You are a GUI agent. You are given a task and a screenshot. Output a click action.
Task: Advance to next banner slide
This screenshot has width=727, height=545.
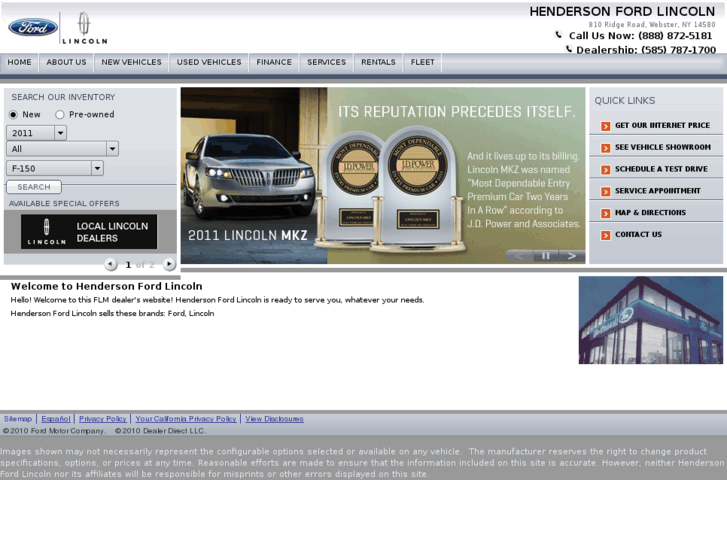tap(572, 256)
